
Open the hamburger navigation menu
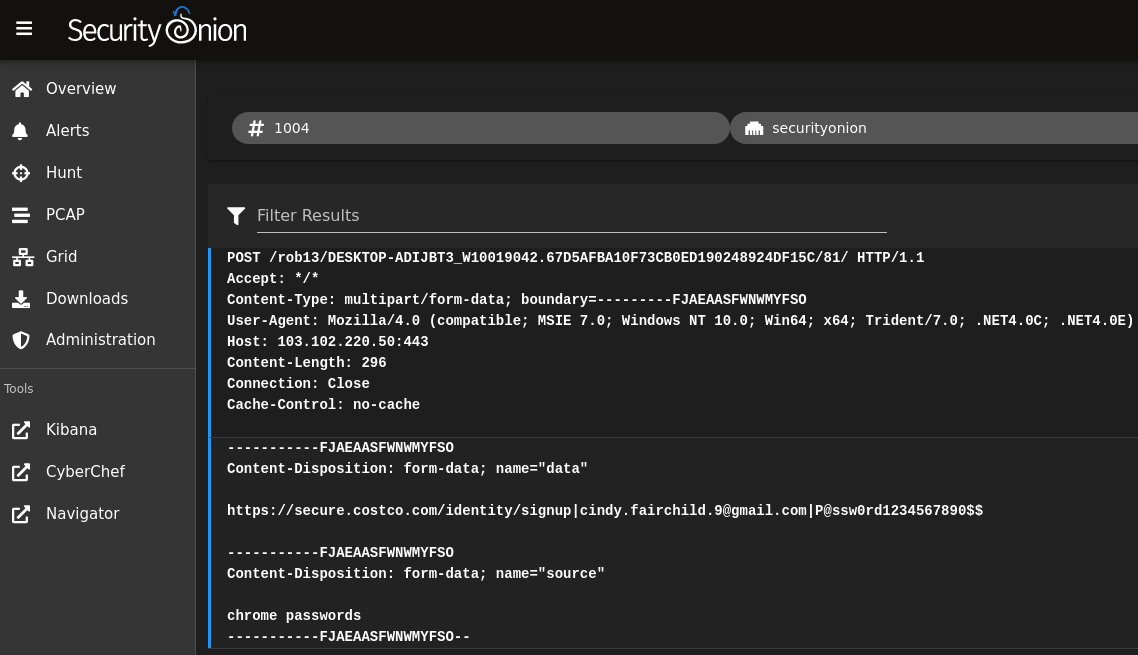tap(24, 29)
